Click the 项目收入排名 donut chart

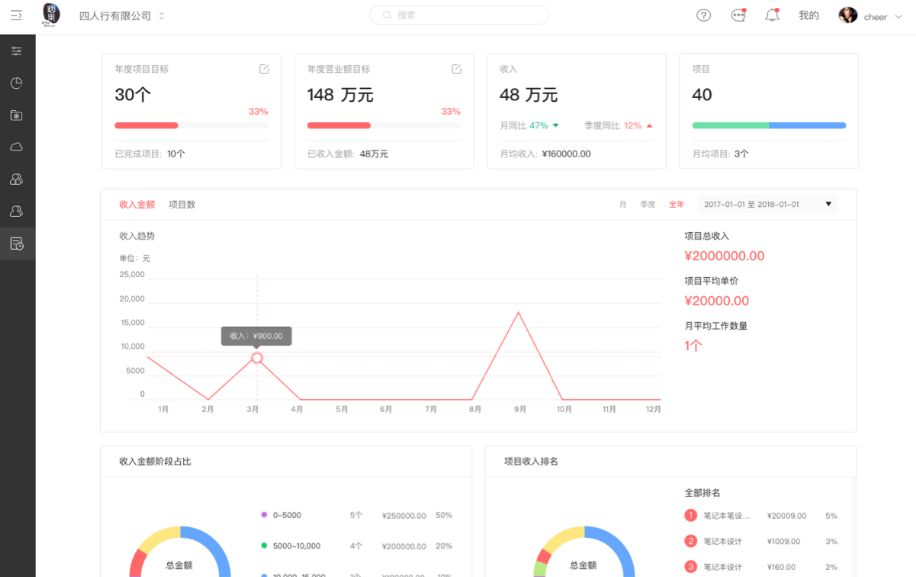(584, 552)
